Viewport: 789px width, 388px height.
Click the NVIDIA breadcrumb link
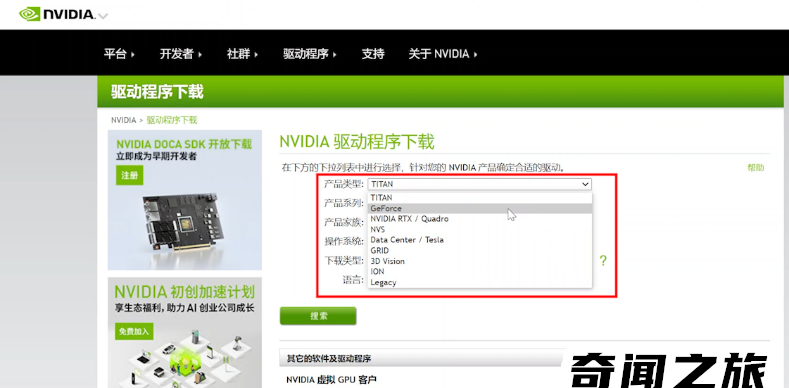(123, 120)
